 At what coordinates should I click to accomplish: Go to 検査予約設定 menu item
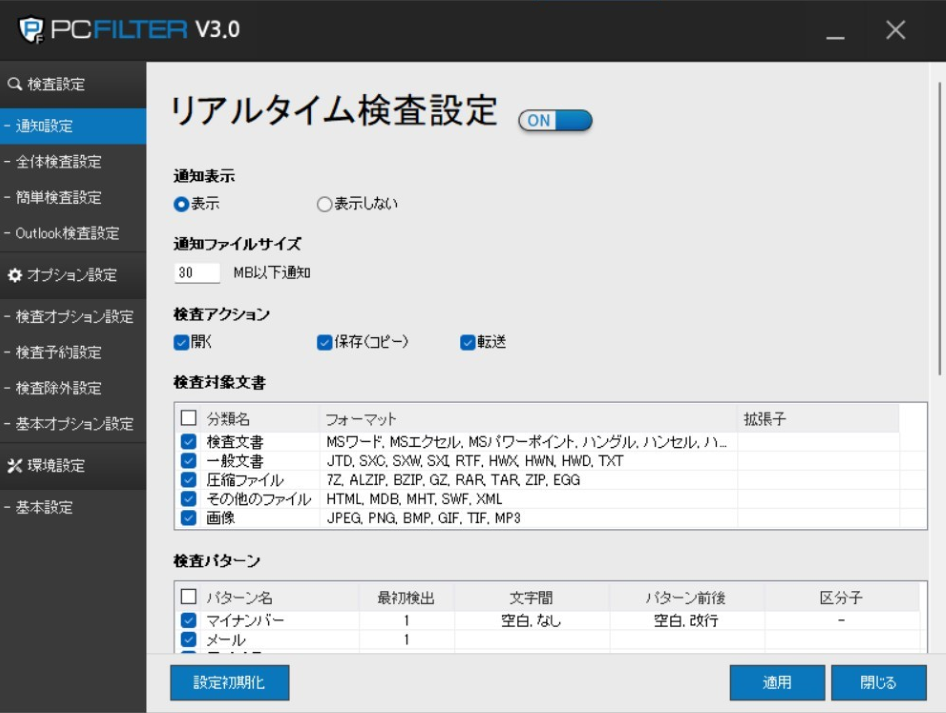point(58,352)
